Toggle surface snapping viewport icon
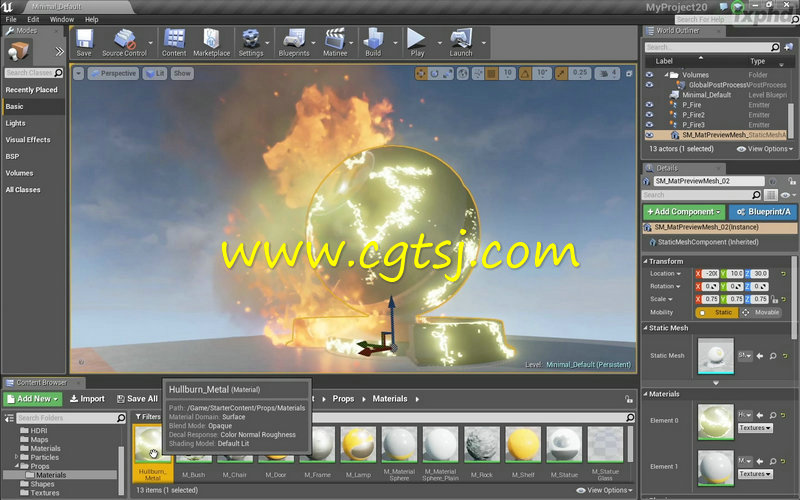Screen dimensions: 800x500 pyautogui.click(x=478, y=73)
